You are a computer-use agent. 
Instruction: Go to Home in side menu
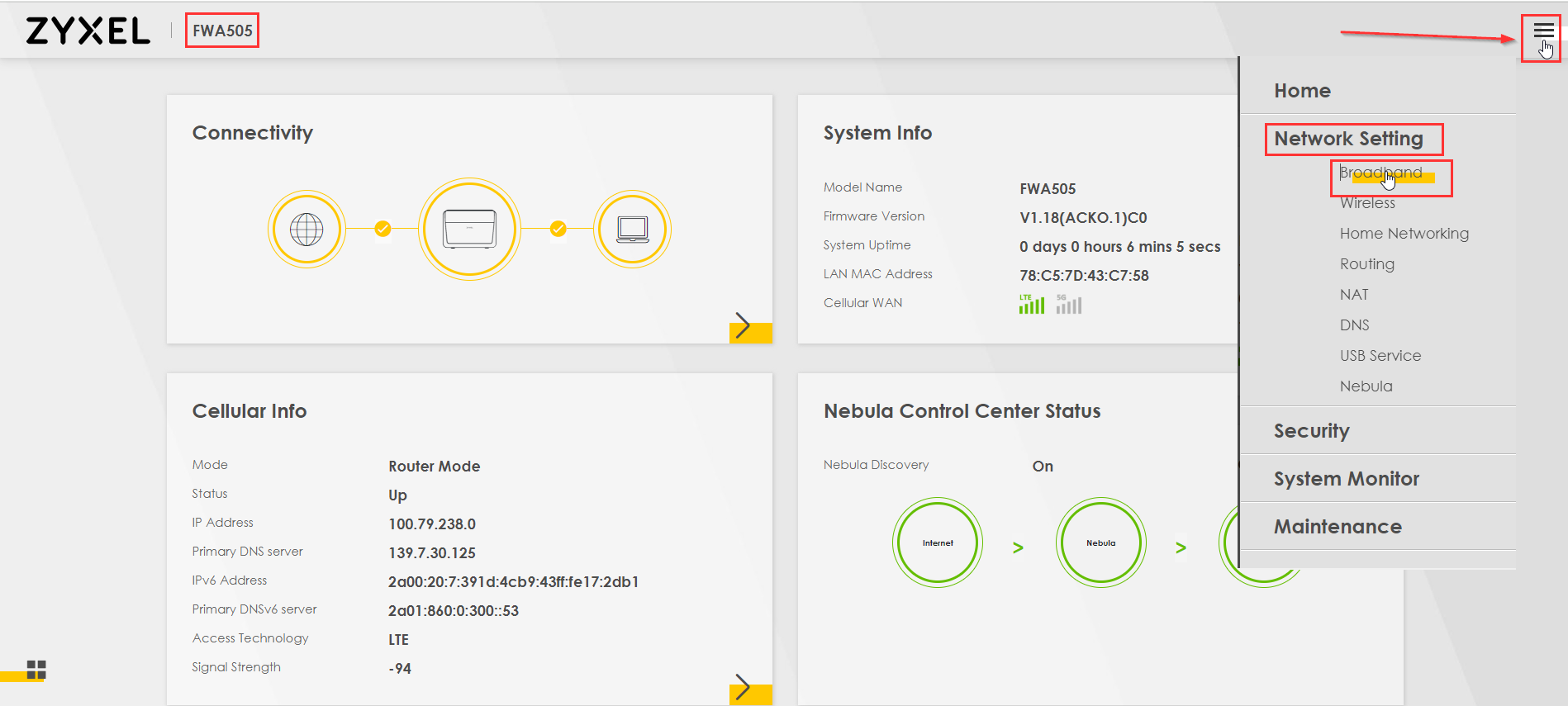pos(1302,91)
